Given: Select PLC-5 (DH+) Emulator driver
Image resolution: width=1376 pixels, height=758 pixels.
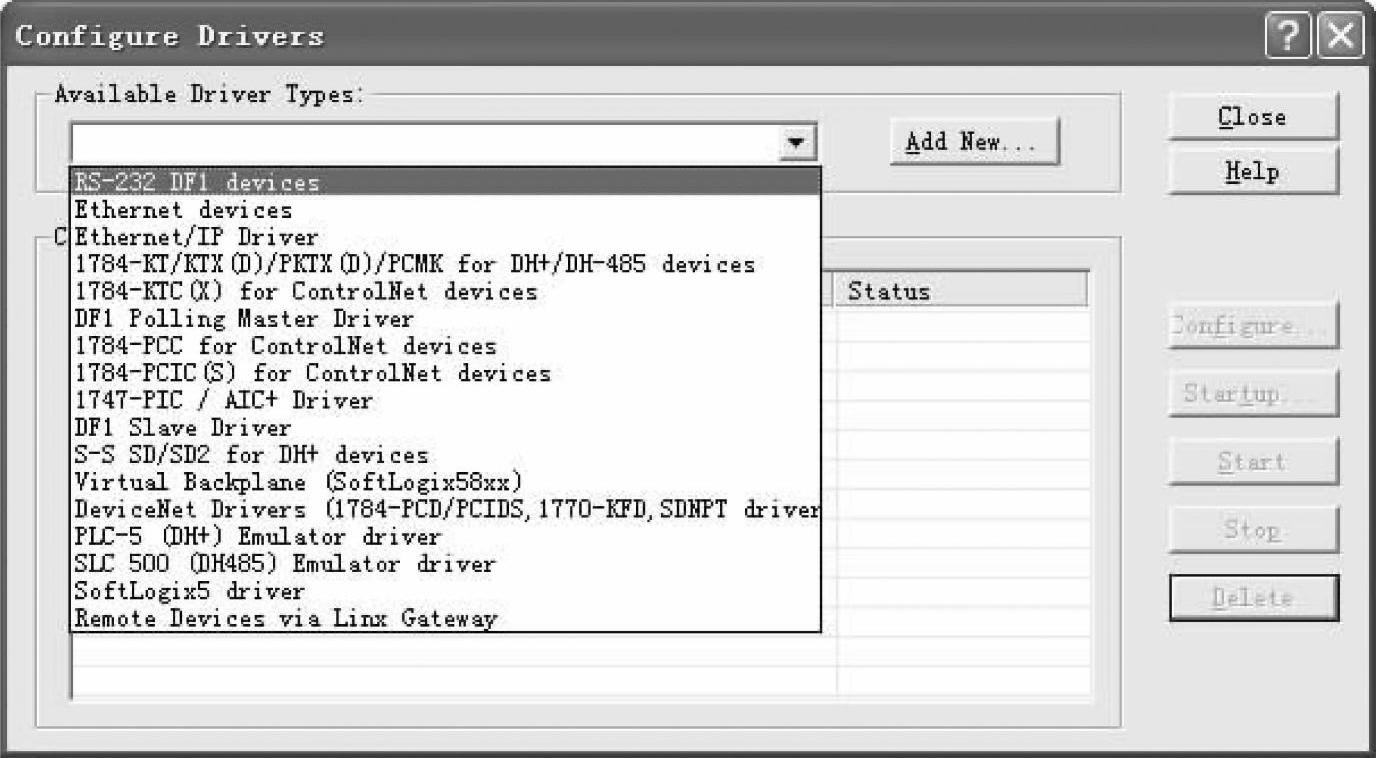Looking at the screenshot, I should click(446, 536).
